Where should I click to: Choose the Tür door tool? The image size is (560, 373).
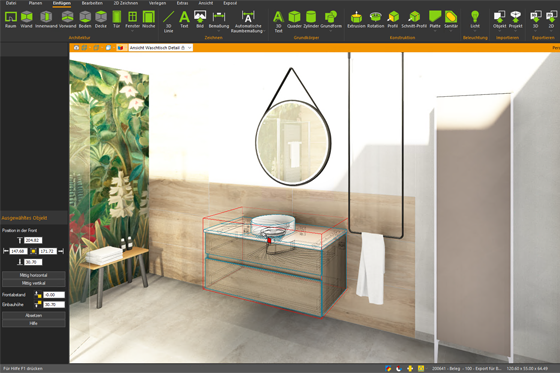point(116,19)
